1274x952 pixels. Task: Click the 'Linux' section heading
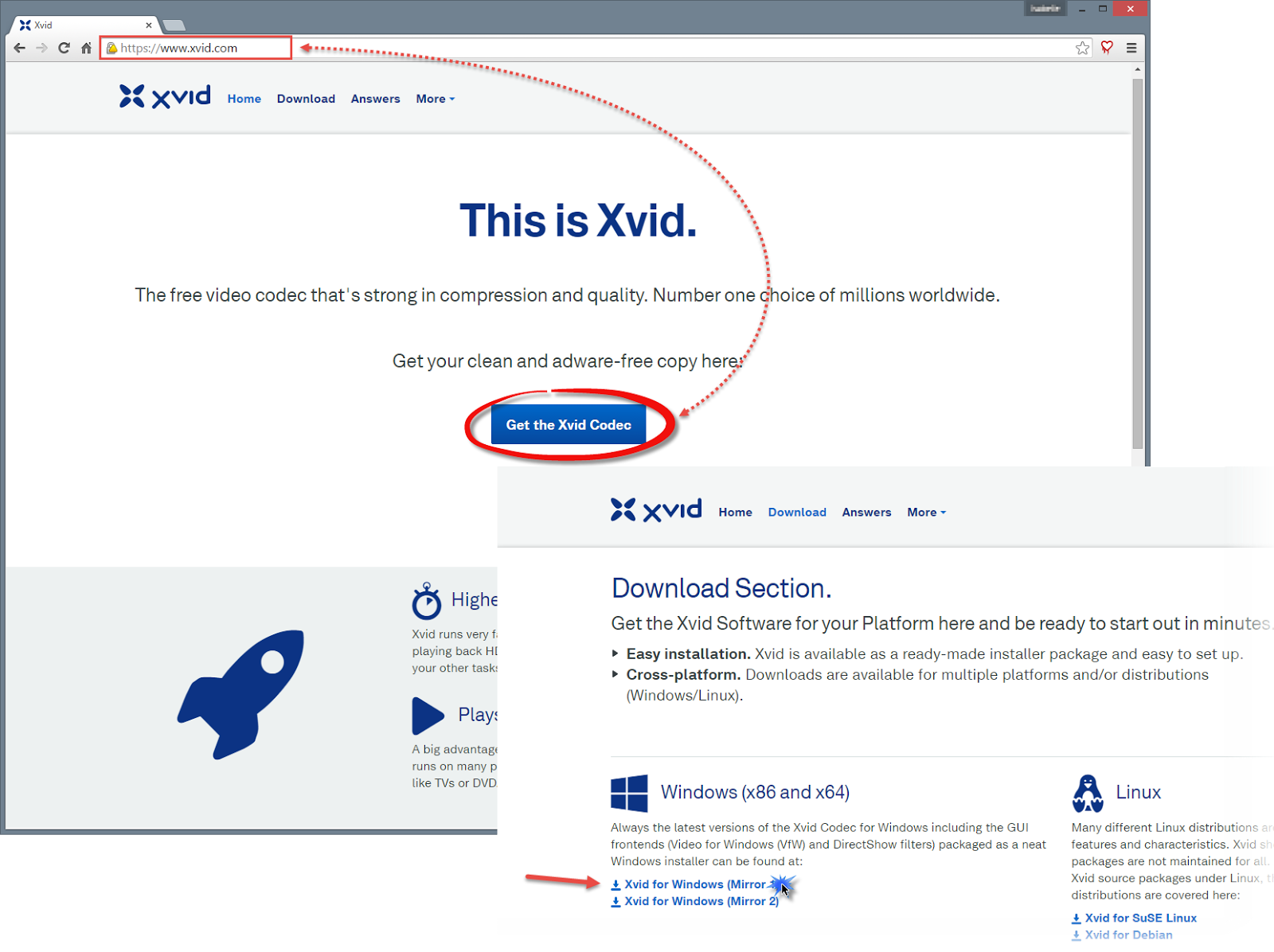coord(1138,792)
